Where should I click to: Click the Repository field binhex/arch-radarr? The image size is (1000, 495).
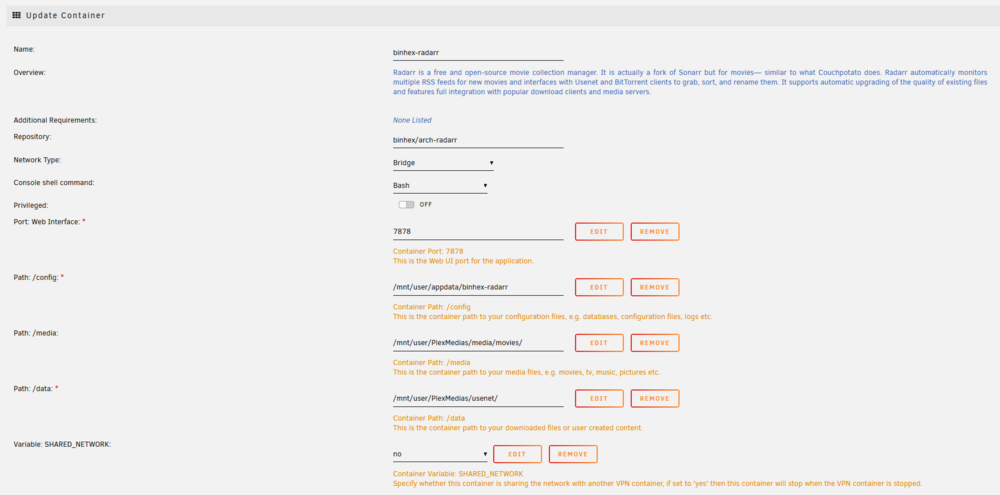coord(478,140)
